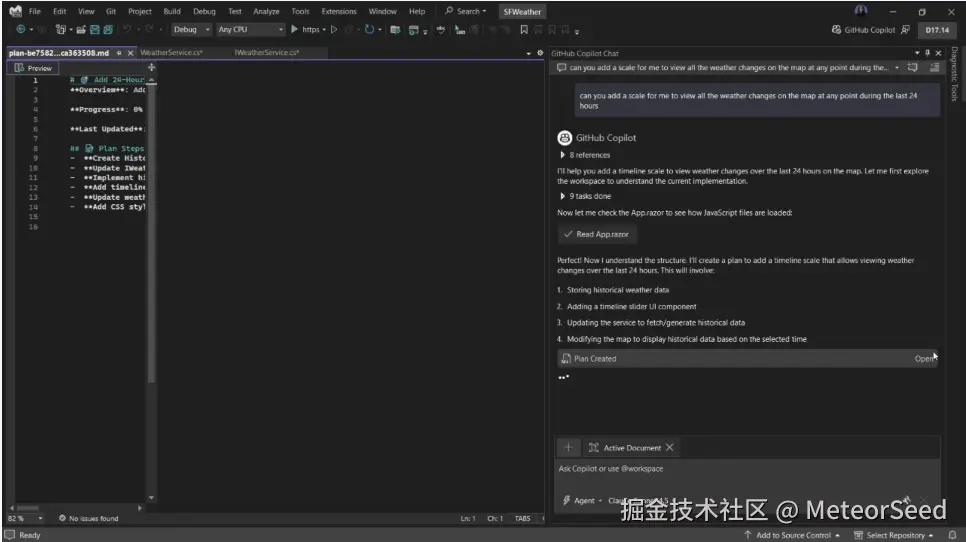Click the chat panel options icon
The height and width of the screenshot is (542, 966).
(x=935, y=68)
